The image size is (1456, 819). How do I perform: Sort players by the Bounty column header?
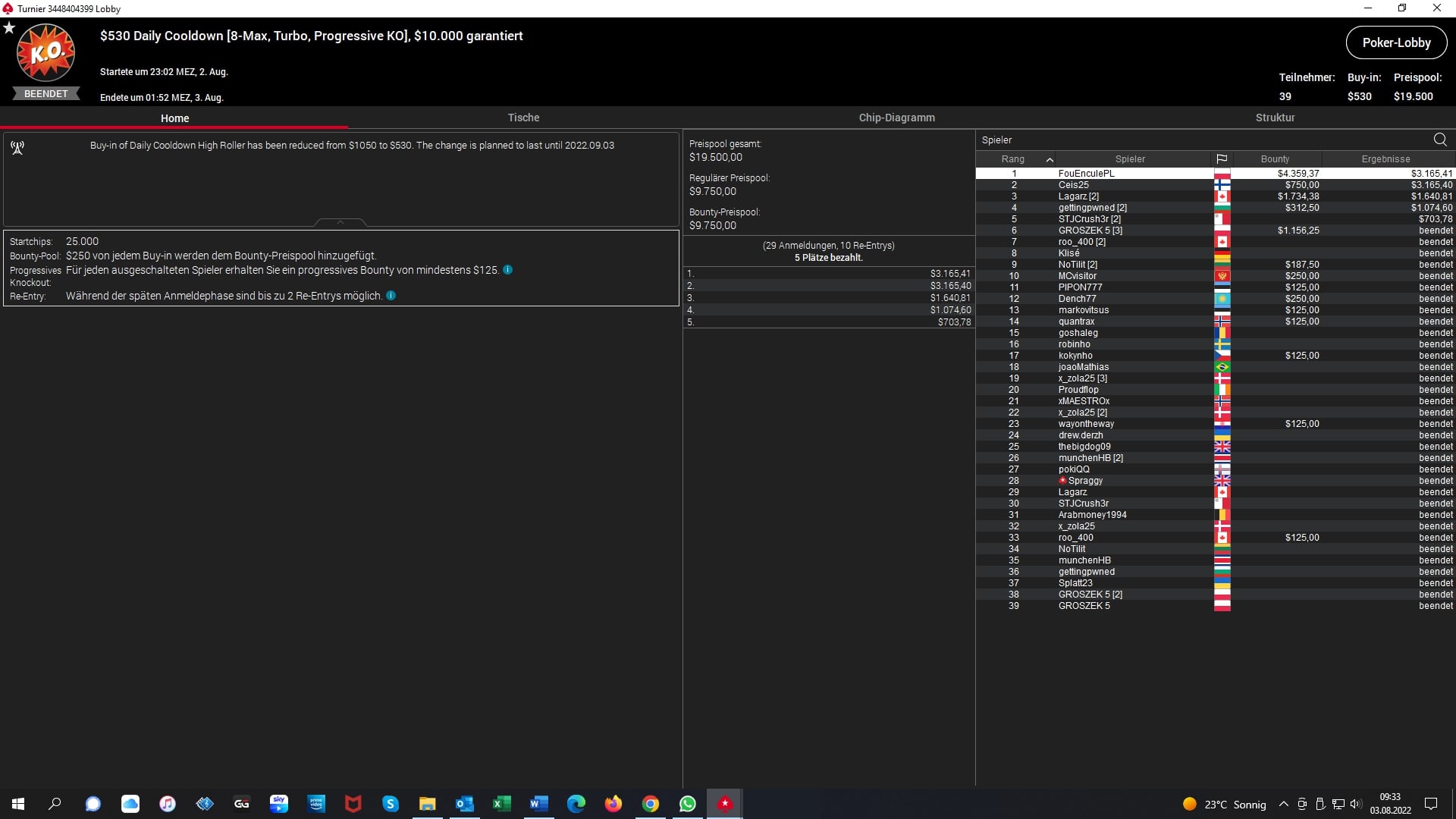tap(1275, 159)
